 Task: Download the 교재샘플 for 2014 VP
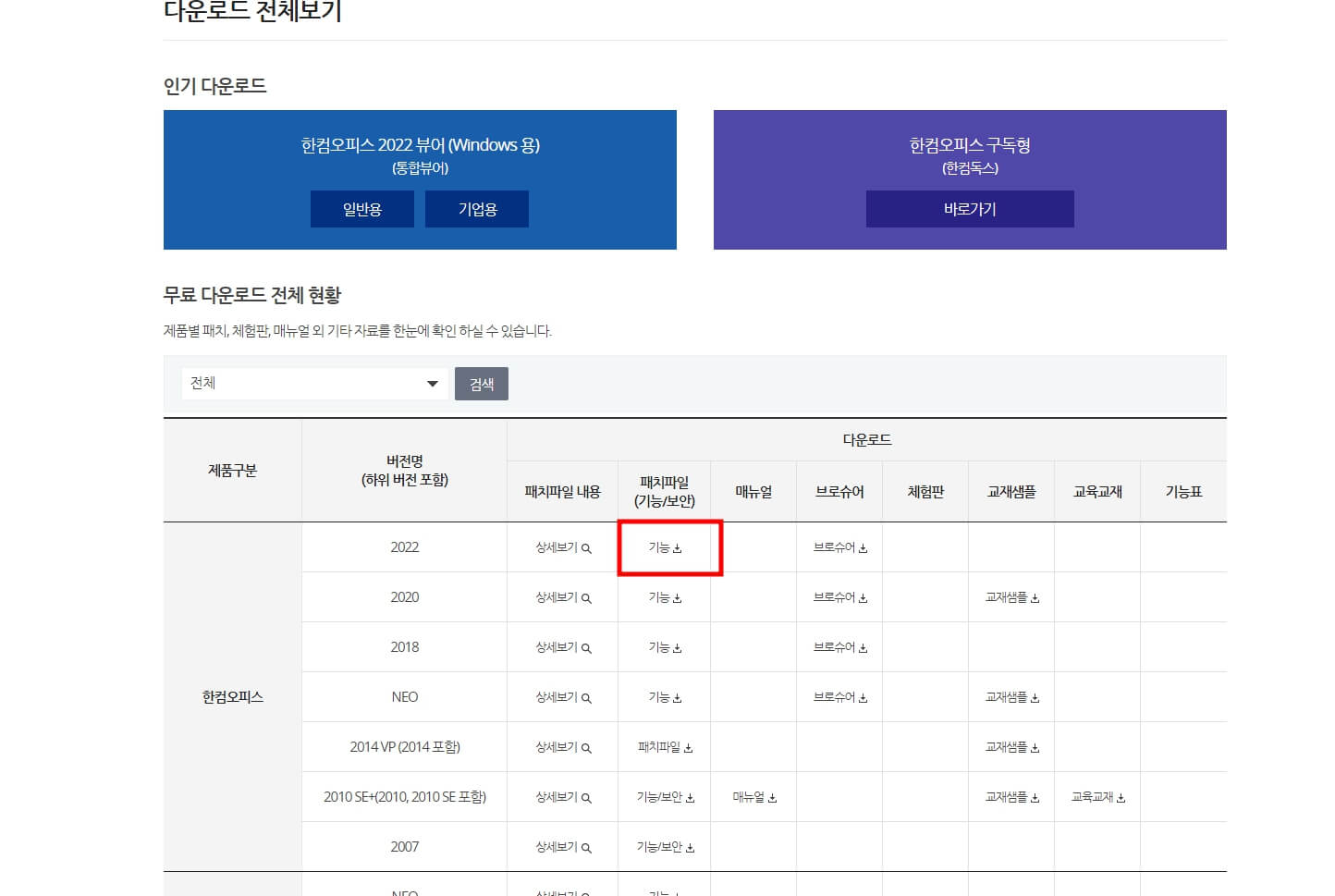click(1011, 747)
